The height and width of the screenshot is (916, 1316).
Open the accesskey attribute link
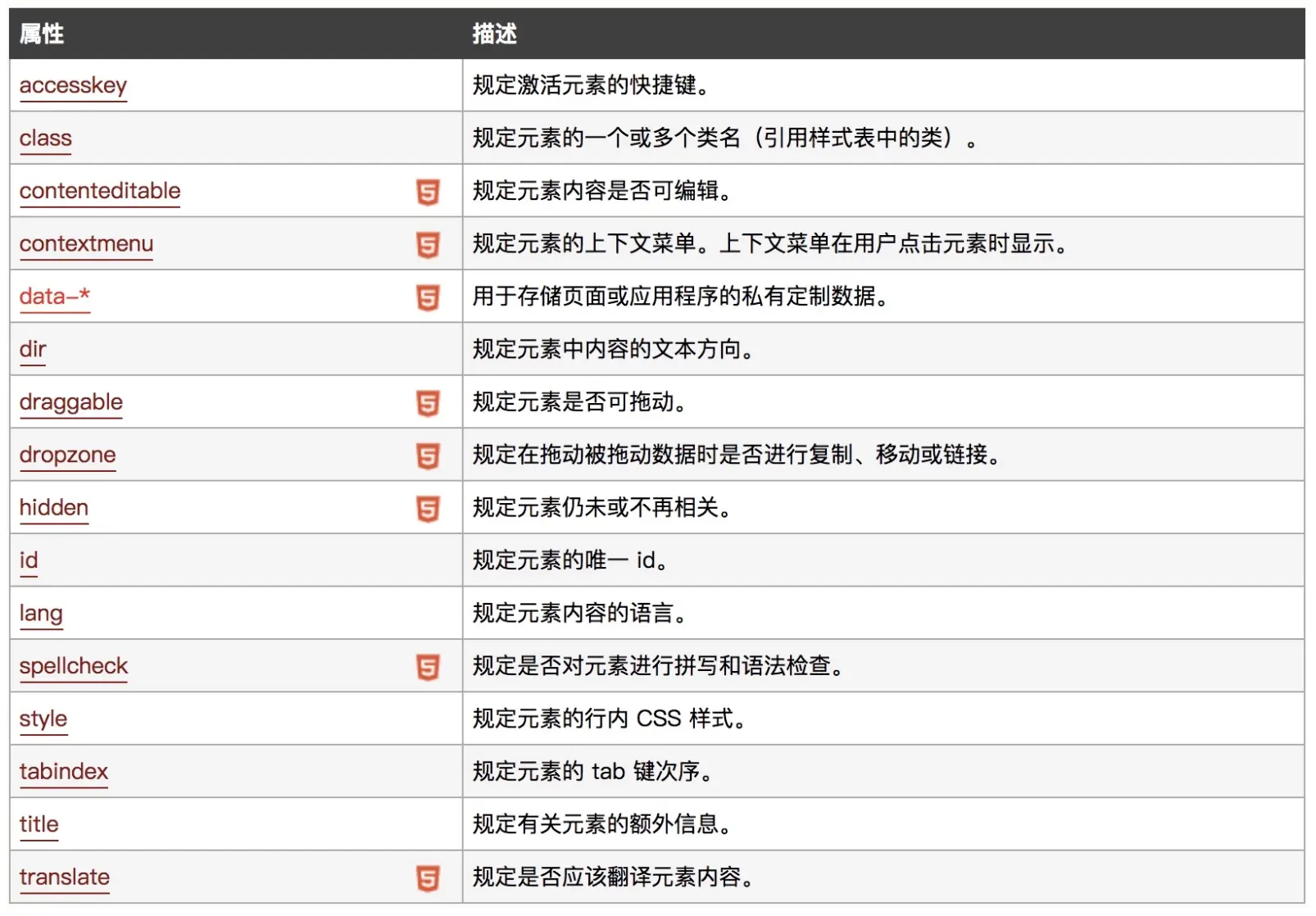click(73, 85)
